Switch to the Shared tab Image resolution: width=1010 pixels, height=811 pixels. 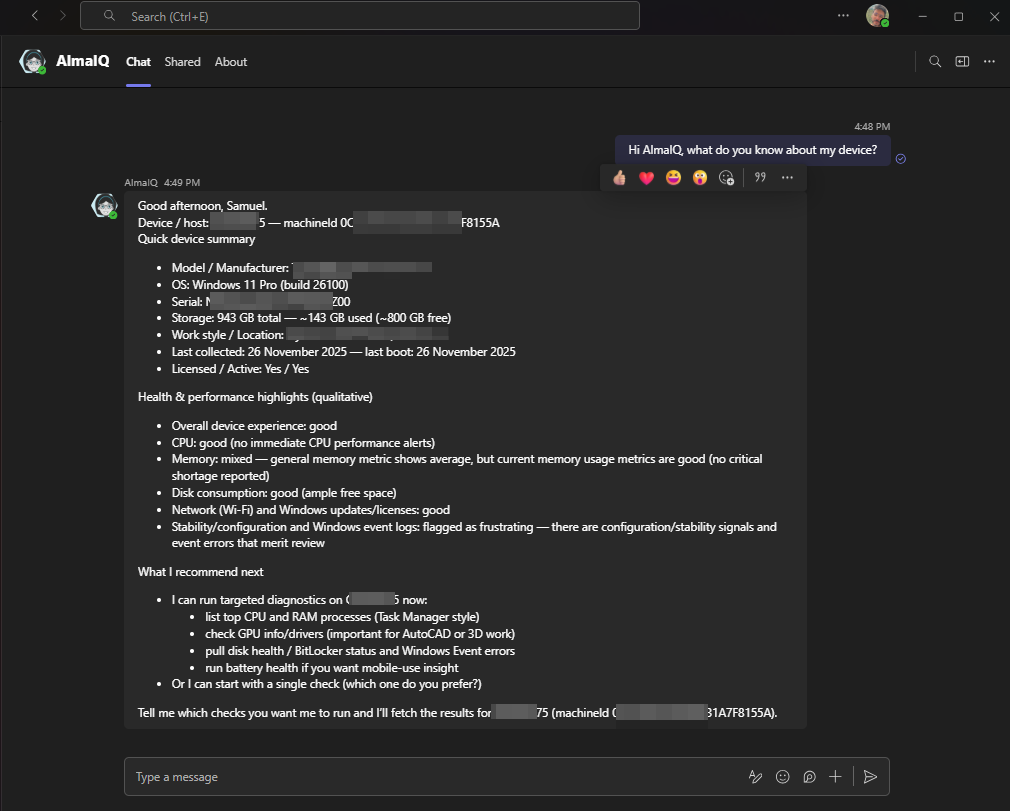coord(182,62)
